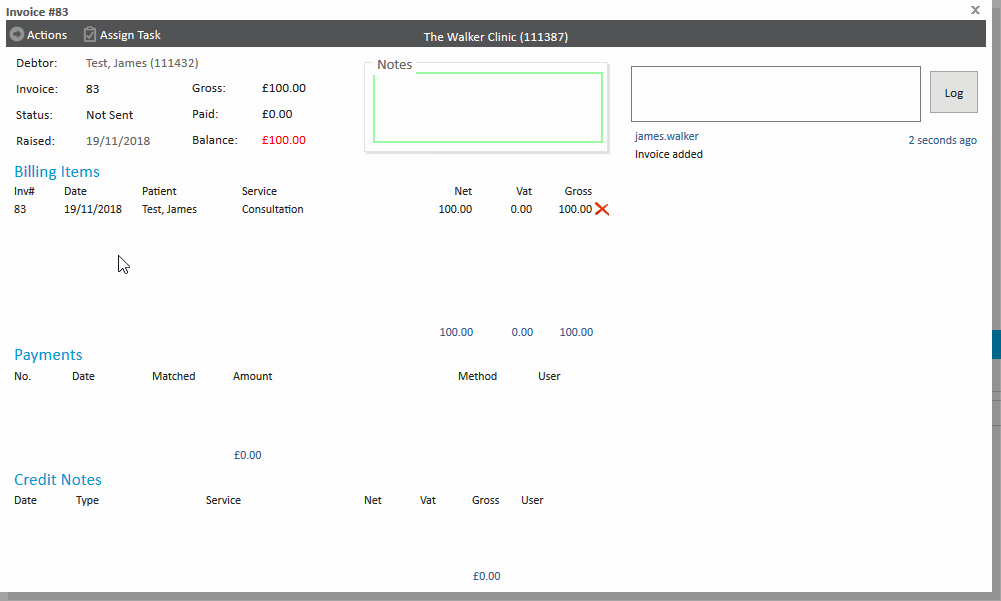Screen dimensions: 1001x601
Task: Remove the Consultation billing item with the red X
Action: [602, 209]
